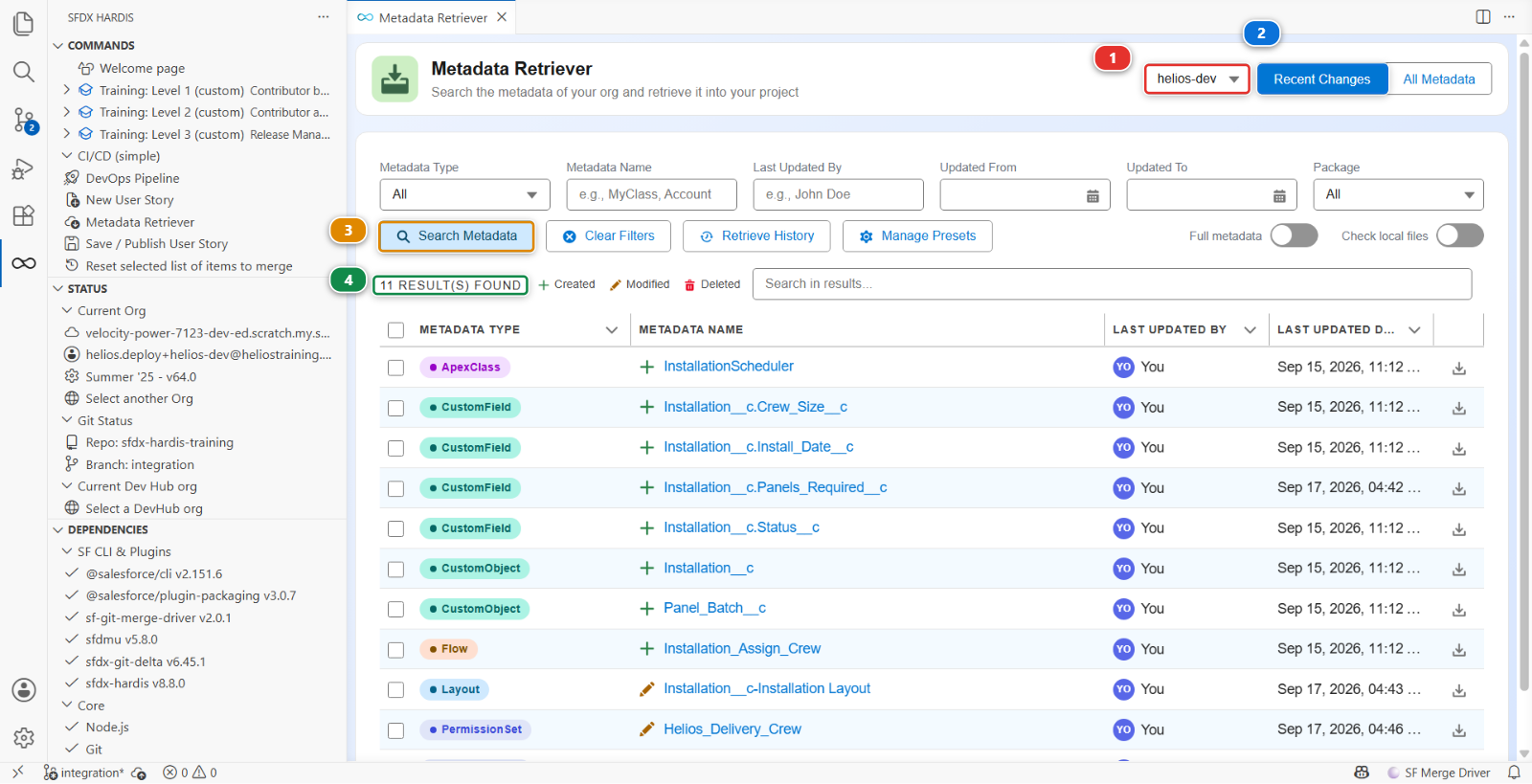This screenshot has width=1532, height=784.
Task: Check the Installation_Assign_Crew Flow row checkbox
Action: (x=395, y=650)
